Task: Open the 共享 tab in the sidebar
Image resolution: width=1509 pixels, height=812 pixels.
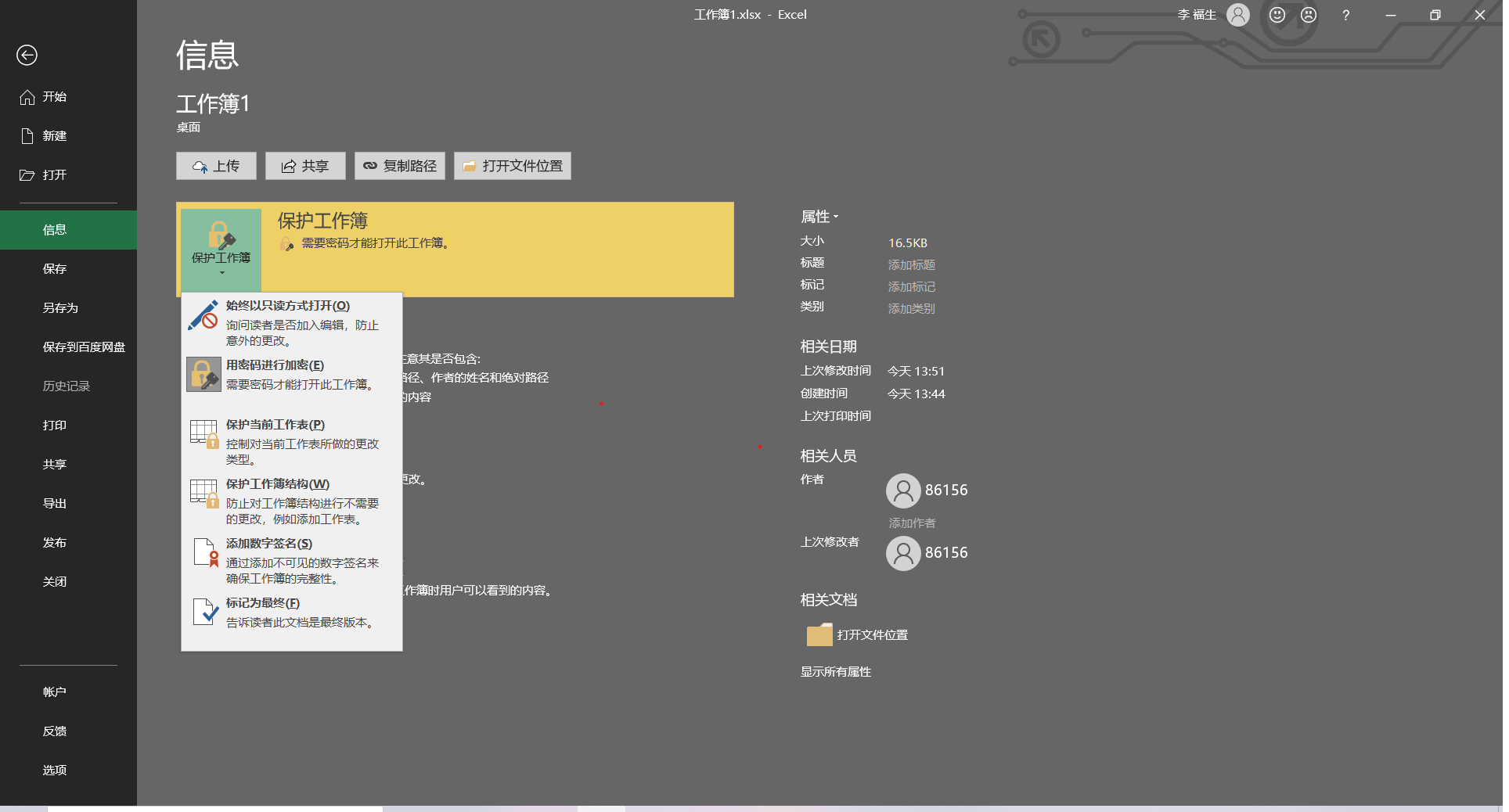Action: coord(68,465)
